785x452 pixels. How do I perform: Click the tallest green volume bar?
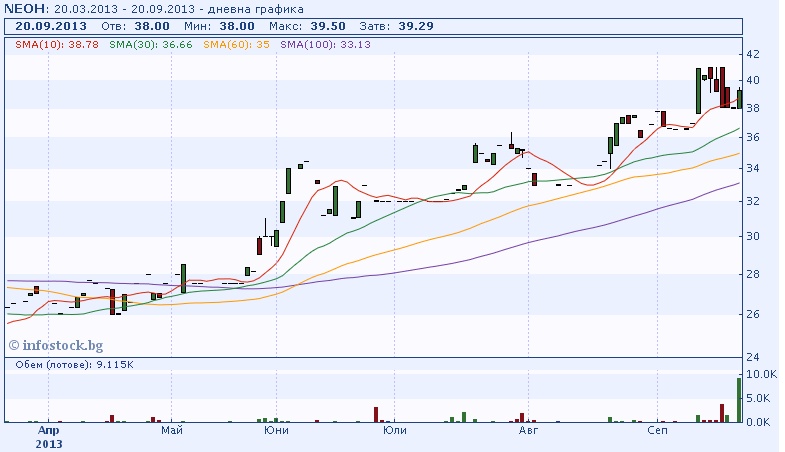point(739,400)
